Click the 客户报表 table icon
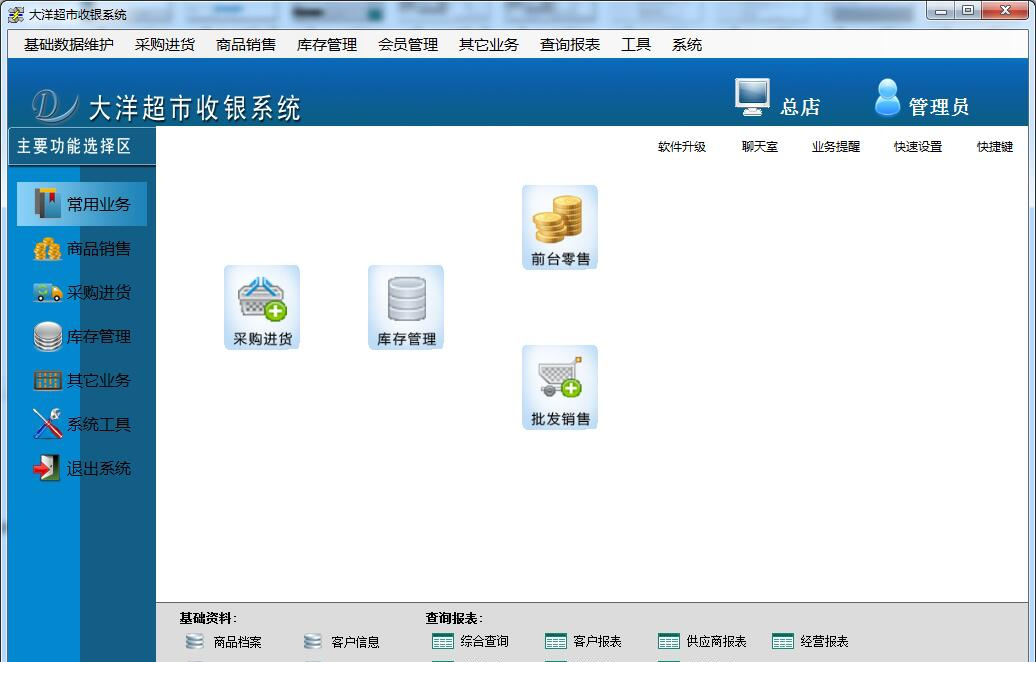 tap(556, 641)
